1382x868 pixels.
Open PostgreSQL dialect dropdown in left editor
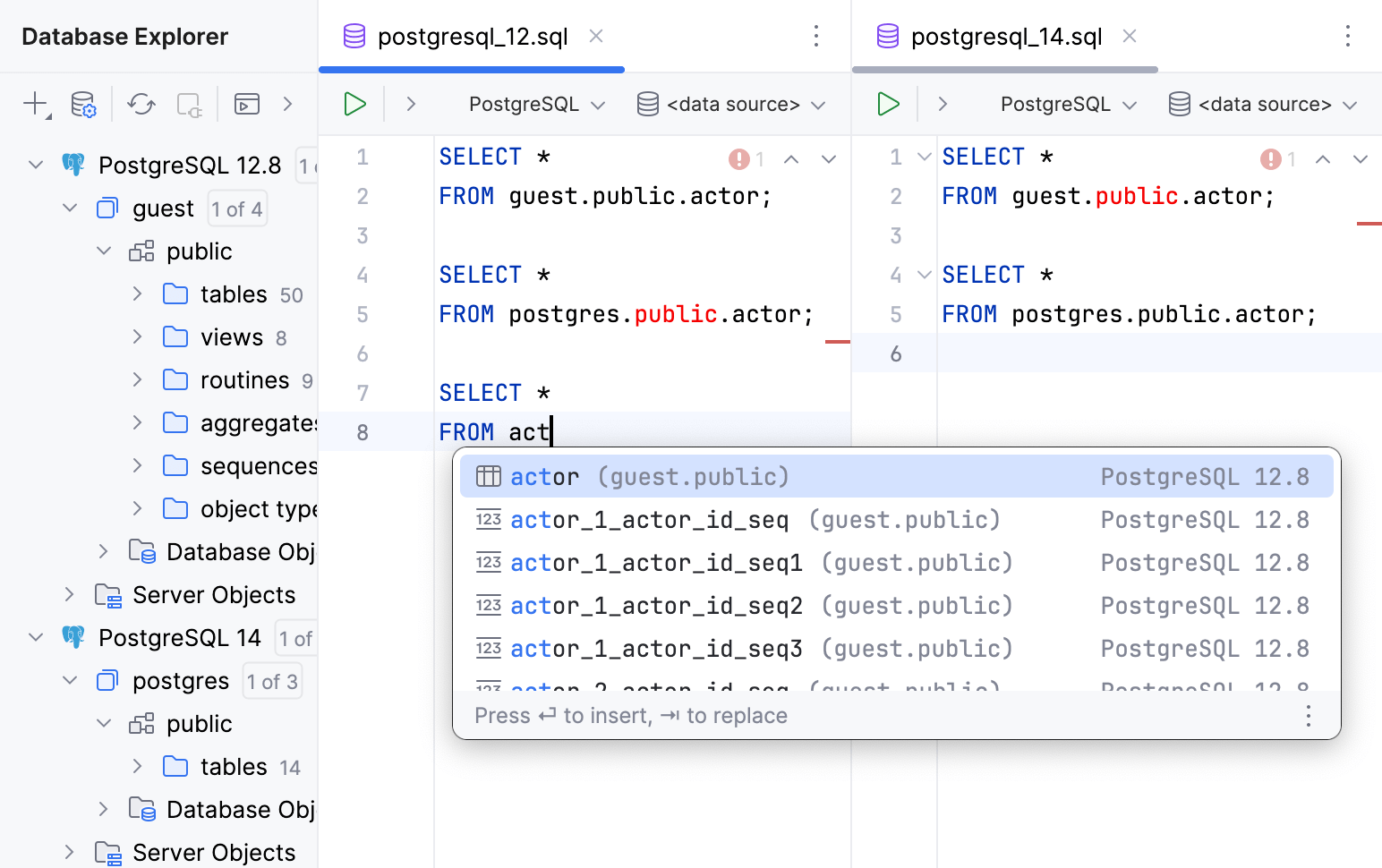tap(537, 105)
